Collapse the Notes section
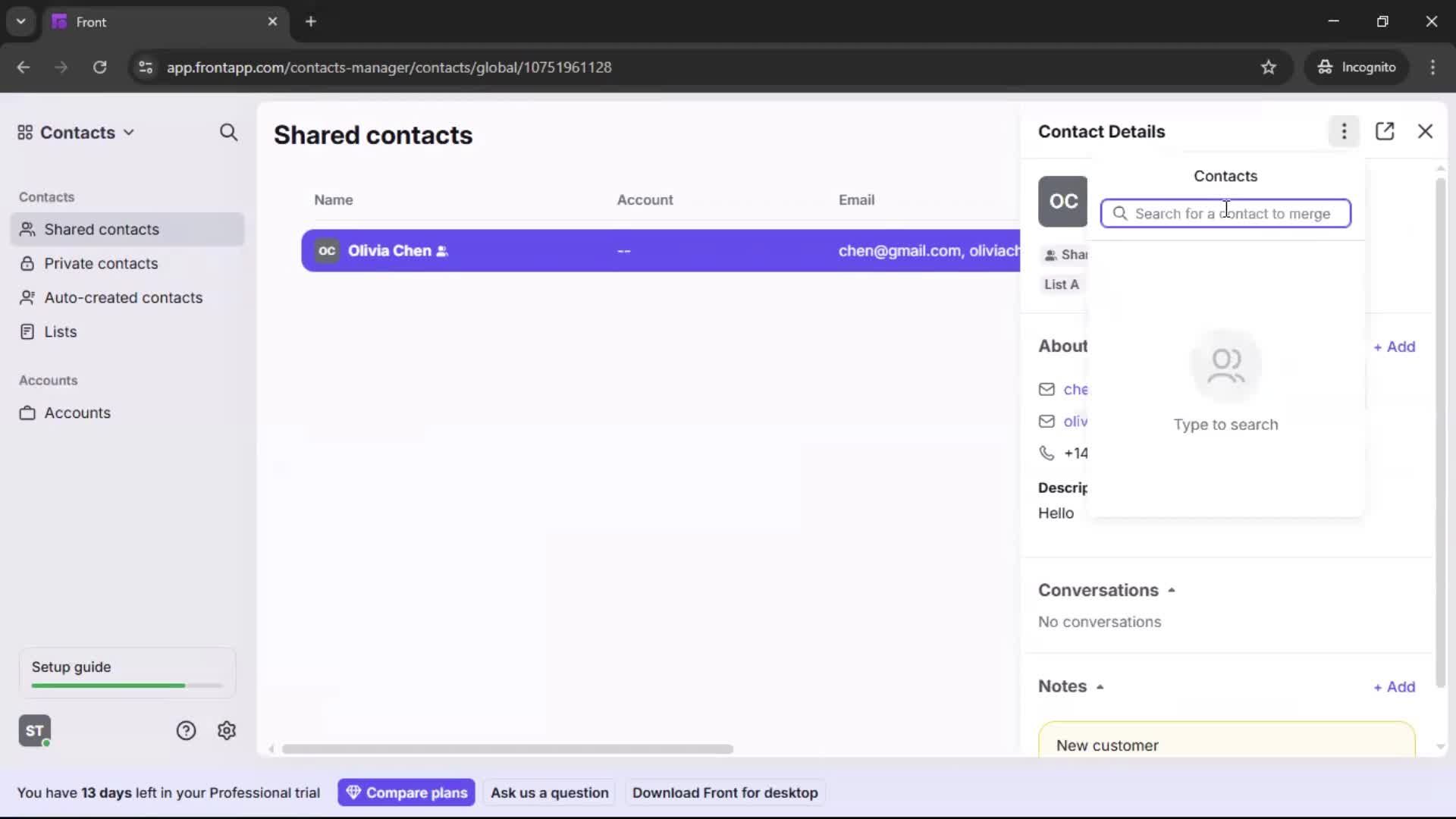Screen dimensions: 1456x819 pyautogui.click(x=1101, y=686)
